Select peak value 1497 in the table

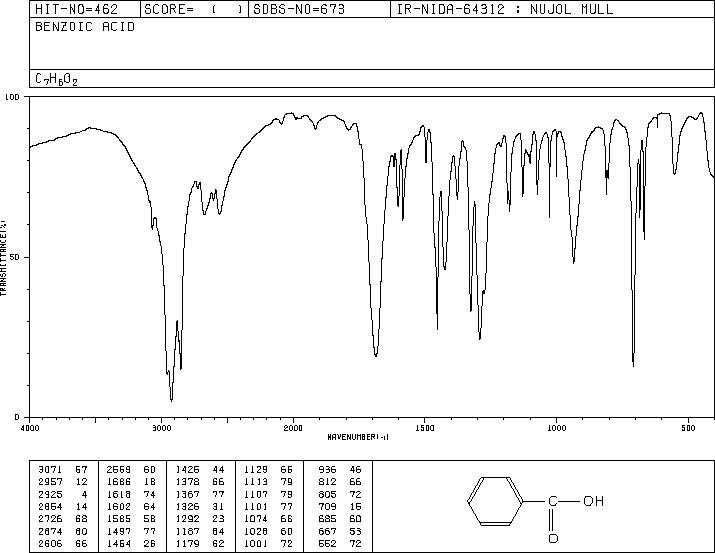pos(119,531)
